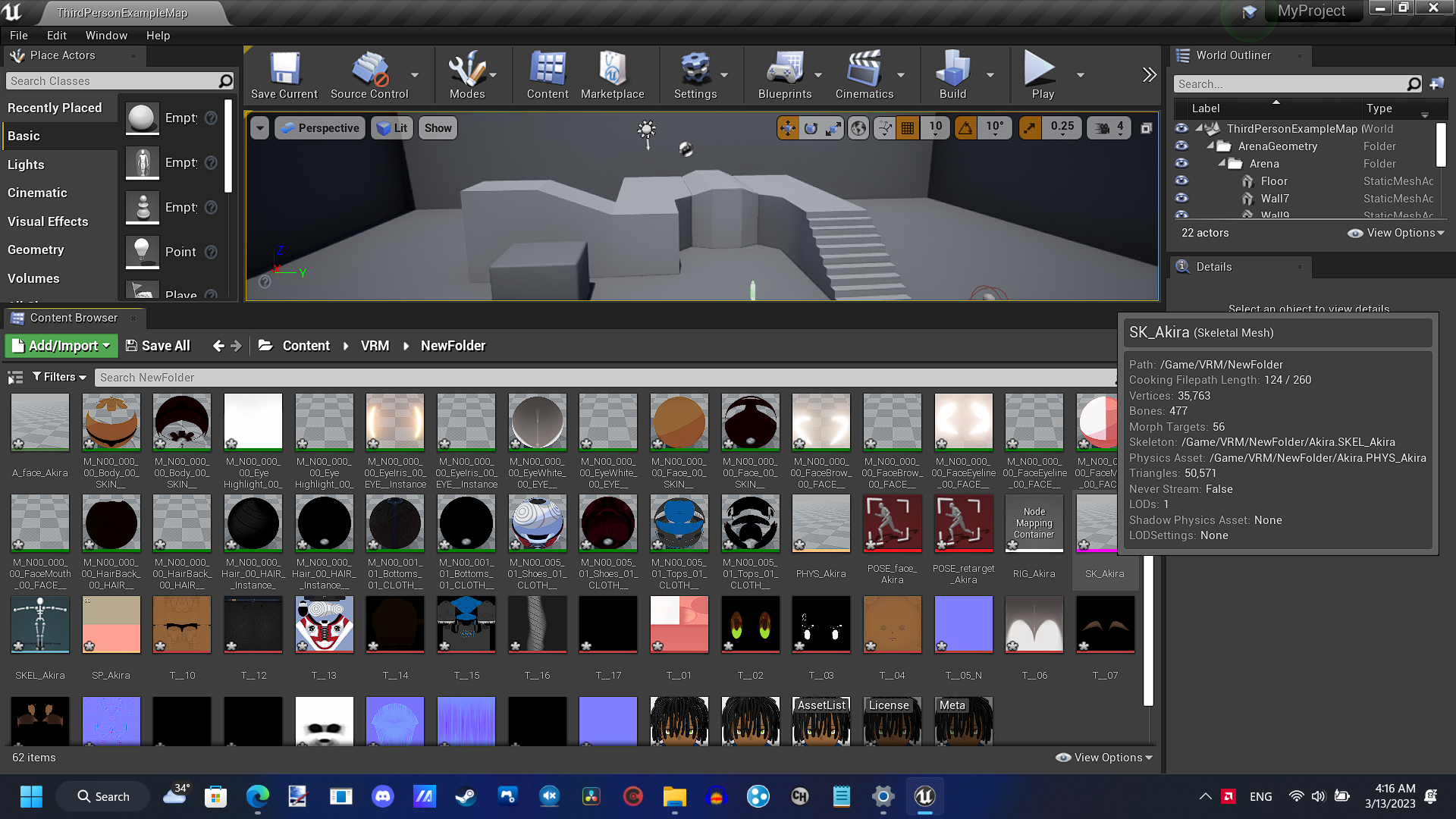
Task: Open the Lit view mode dropdown
Action: point(392,128)
